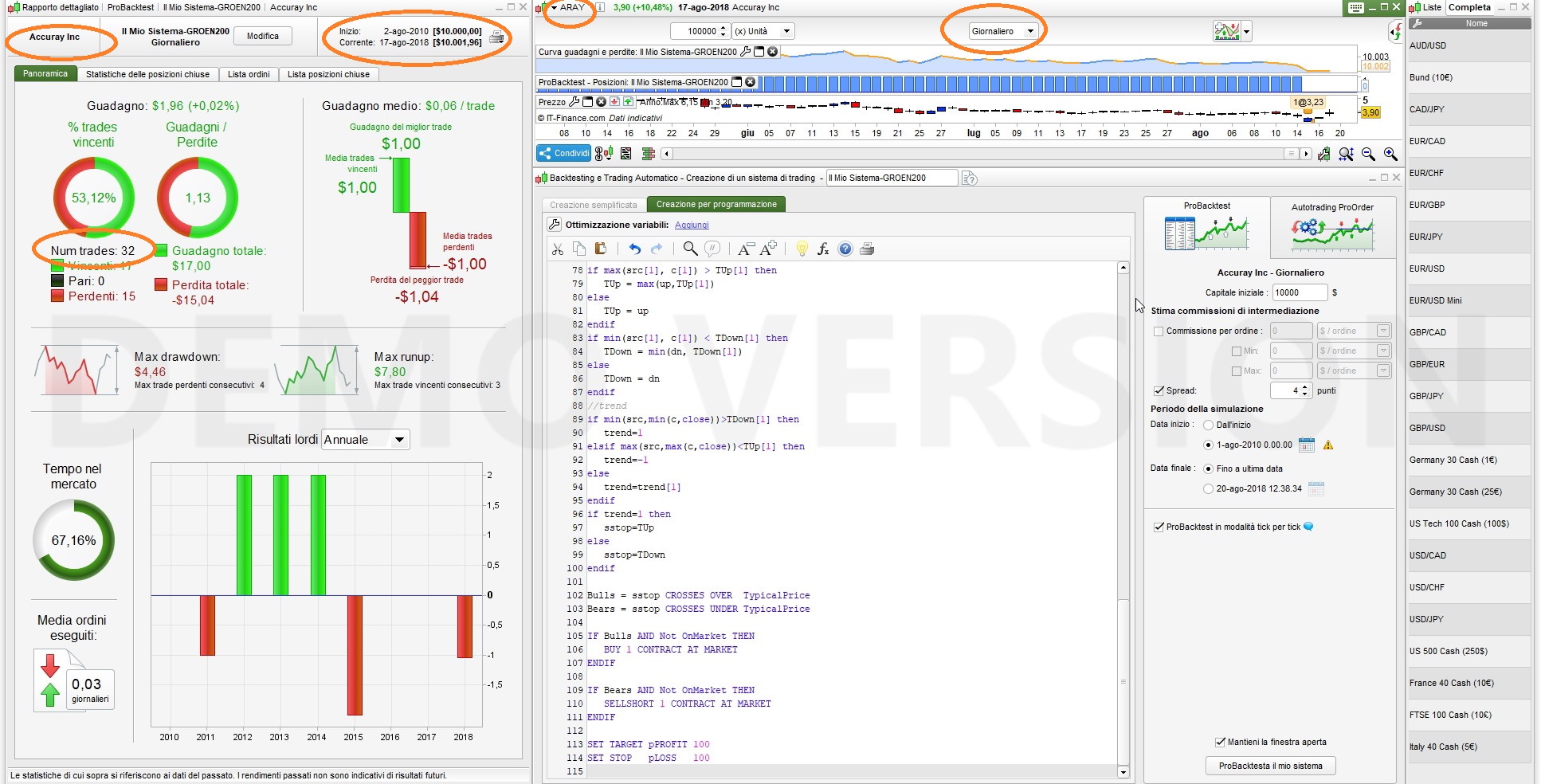Click the wrench icon next to Prezzo
The image size is (1541, 784).
click(x=574, y=102)
